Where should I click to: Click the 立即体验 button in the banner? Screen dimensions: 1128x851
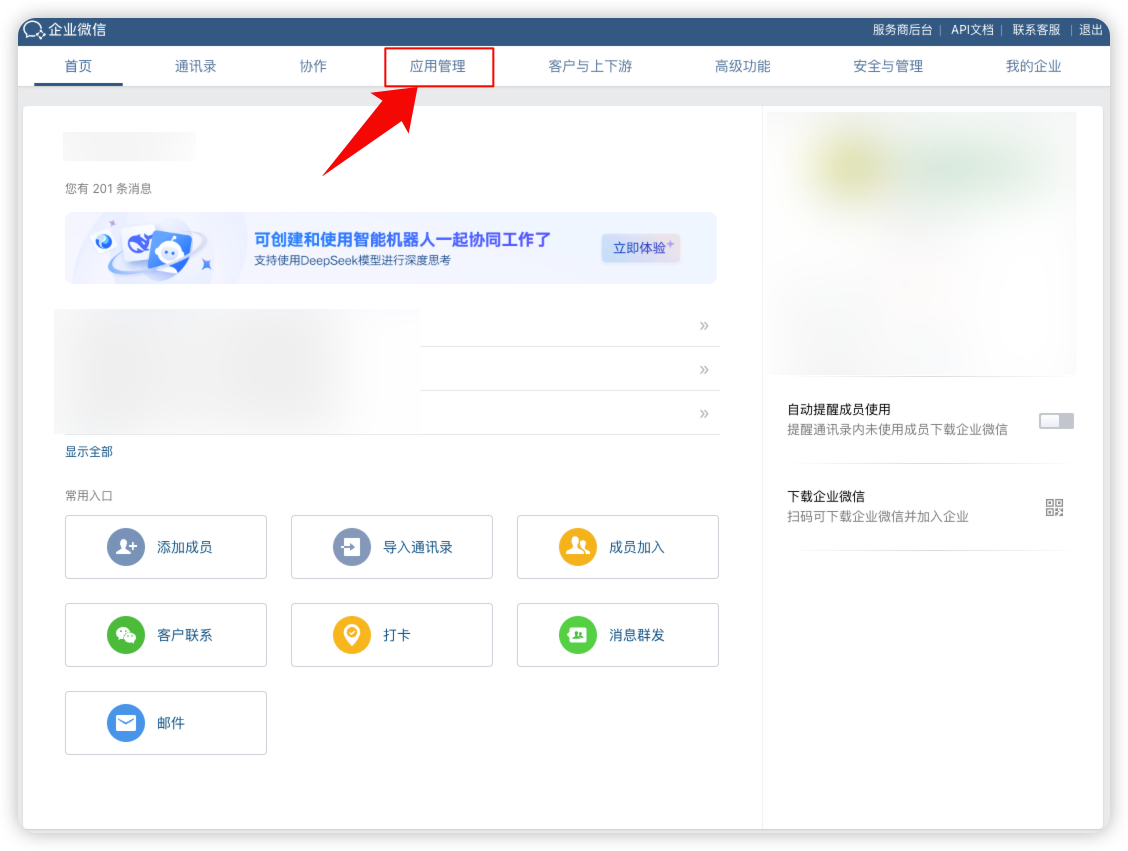click(x=639, y=248)
